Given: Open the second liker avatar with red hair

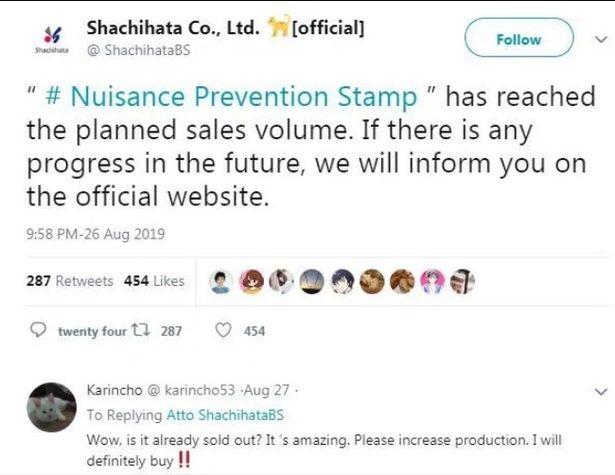Looking at the screenshot, I should [x=251, y=282].
